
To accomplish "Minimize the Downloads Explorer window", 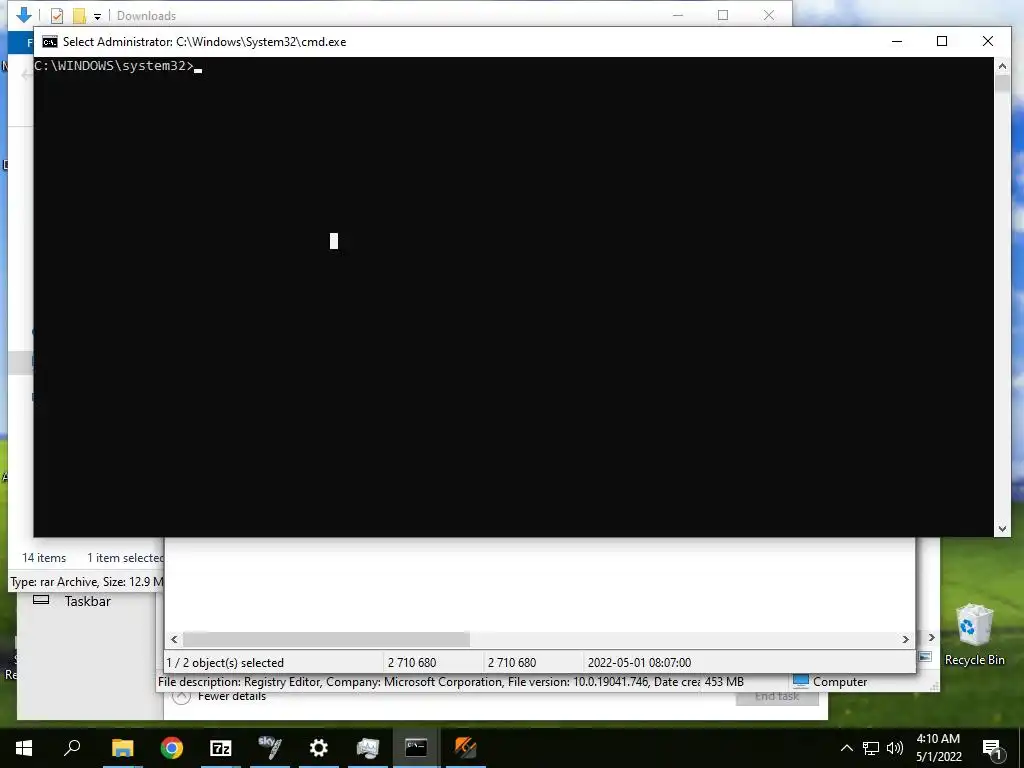I will [x=678, y=15].
